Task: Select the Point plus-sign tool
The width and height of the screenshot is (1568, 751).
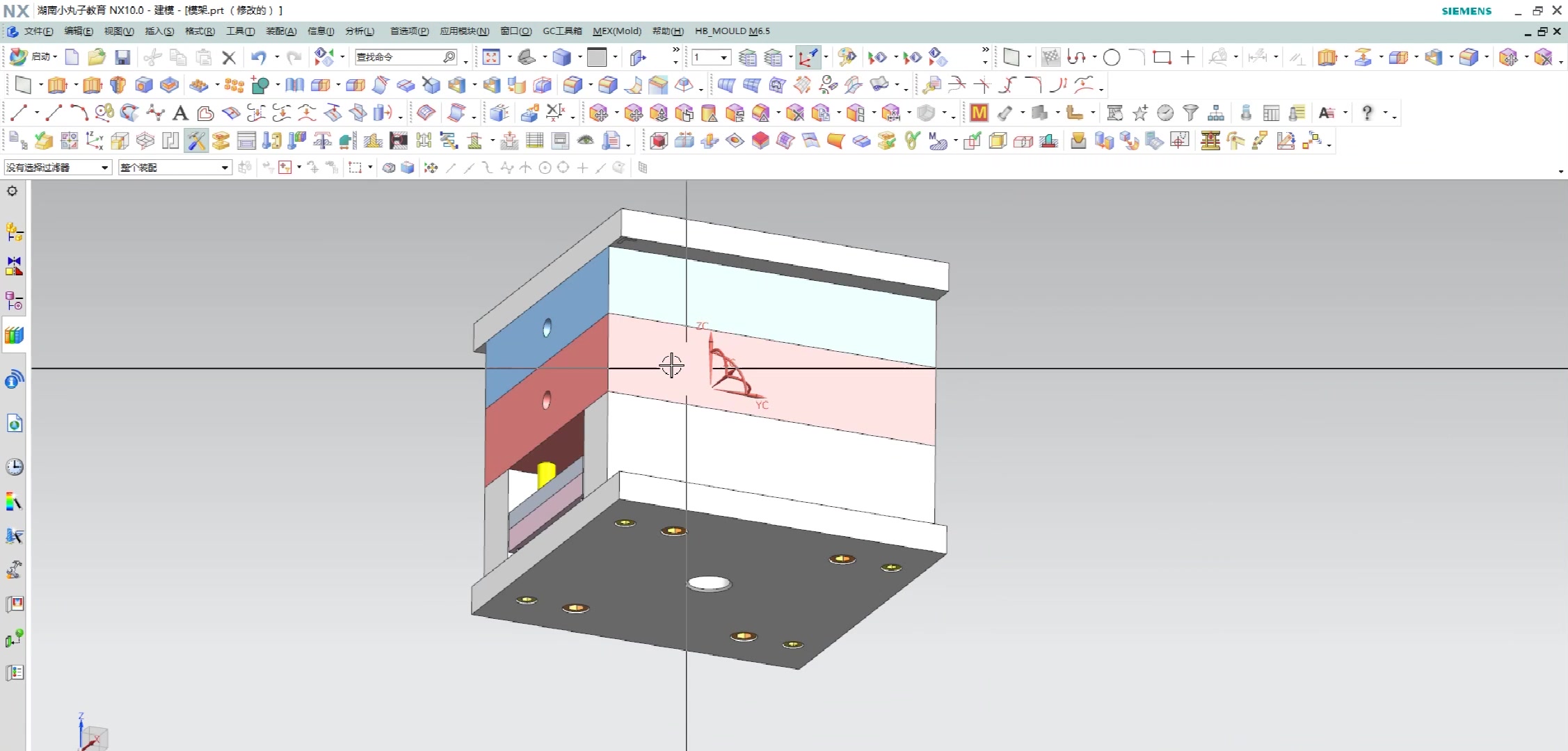Action: [x=1188, y=57]
